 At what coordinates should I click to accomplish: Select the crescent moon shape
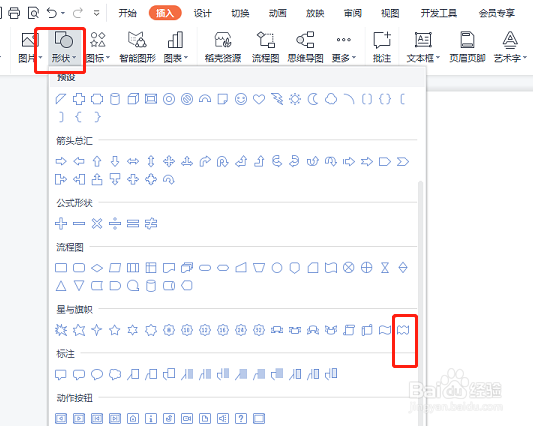point(313,99)
